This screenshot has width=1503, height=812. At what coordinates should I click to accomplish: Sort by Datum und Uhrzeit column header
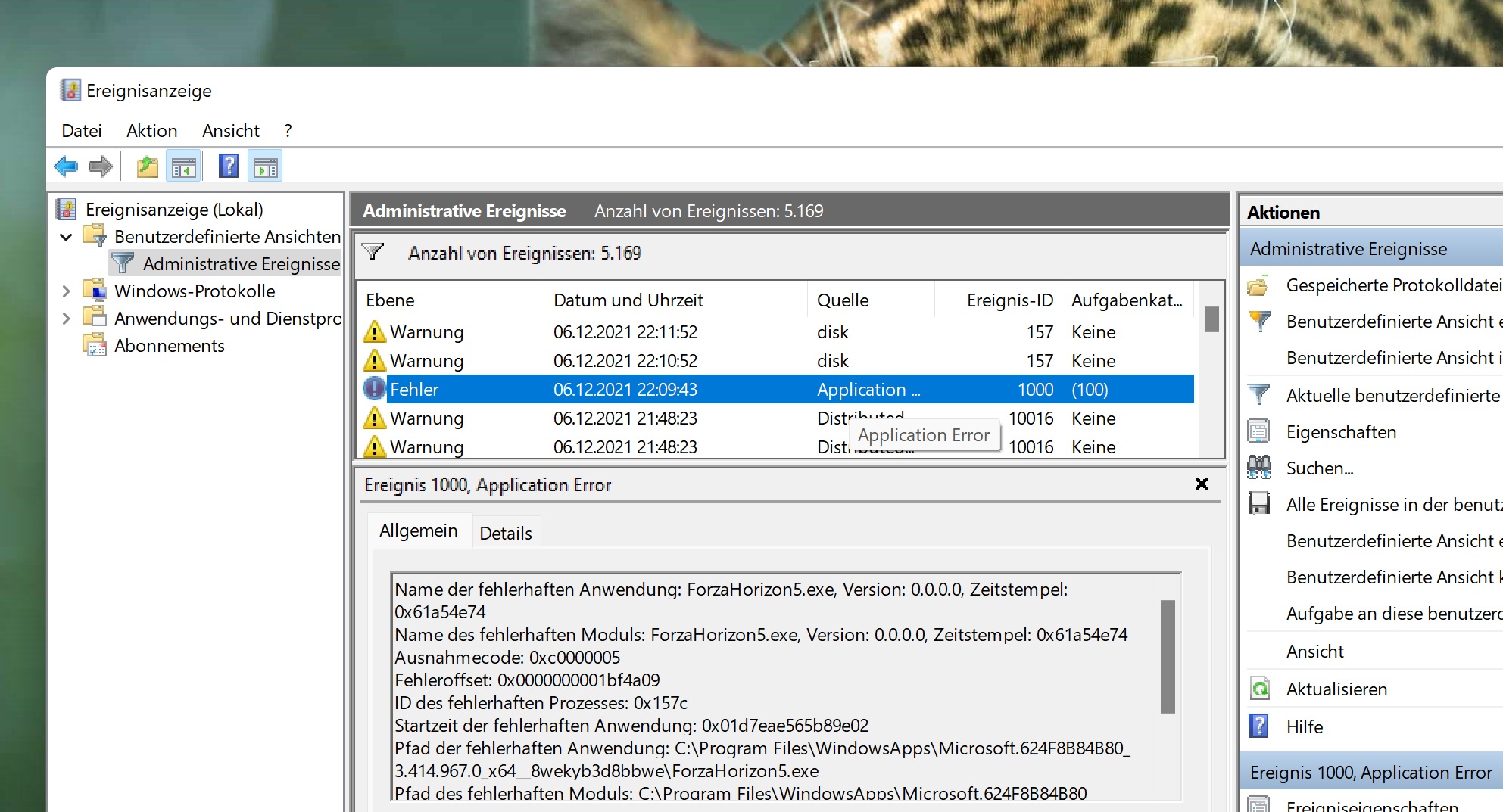pos(675,300)
